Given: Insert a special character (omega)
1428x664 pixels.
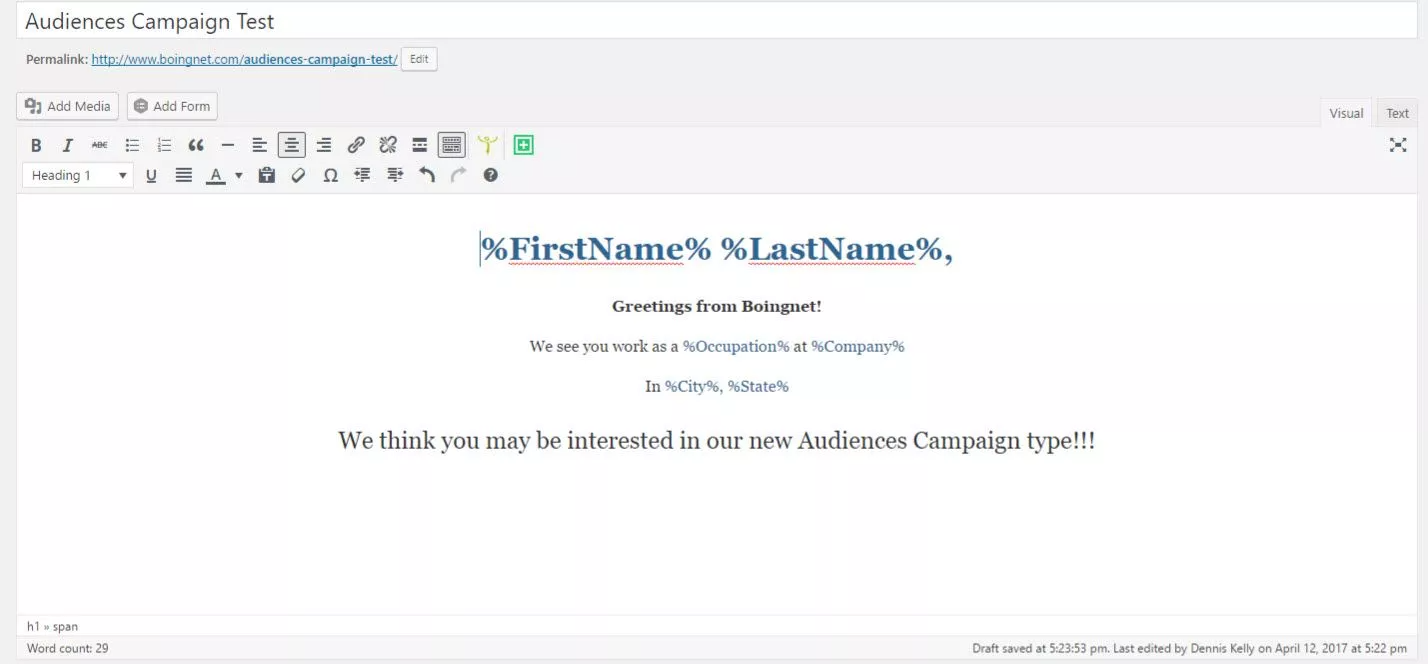Looking at the screenshot, I should tap(331, 175).
